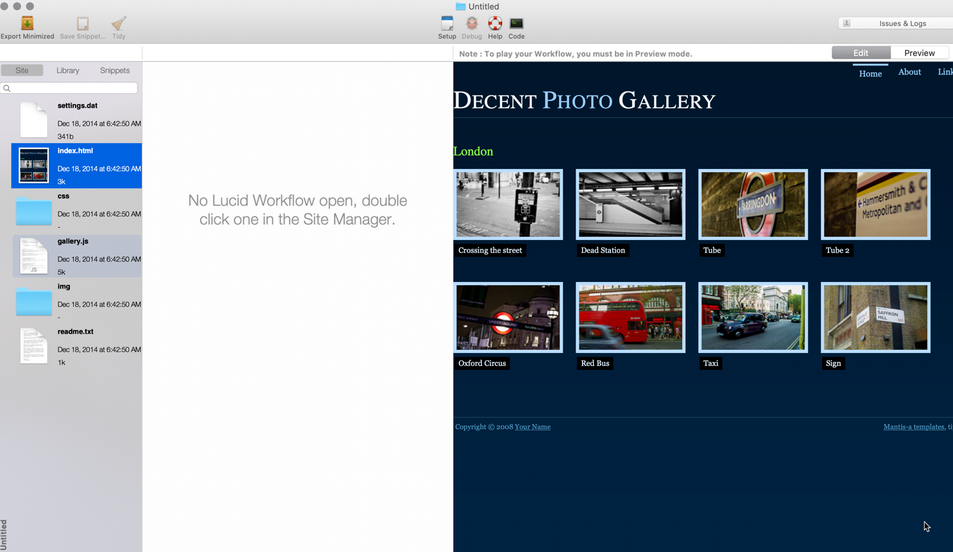The height and width of the screenshot is (552, 953).
Task: Click the Oxford Circus caption
Action: click(x=482, y=364)
